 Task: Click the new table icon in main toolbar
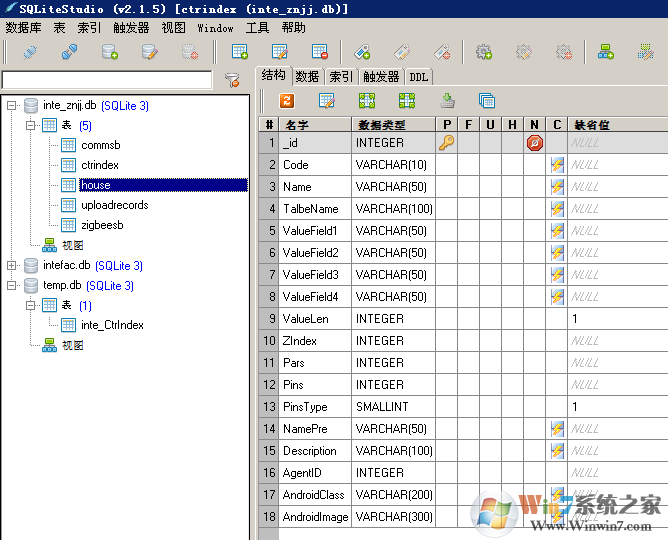(240, 51)
